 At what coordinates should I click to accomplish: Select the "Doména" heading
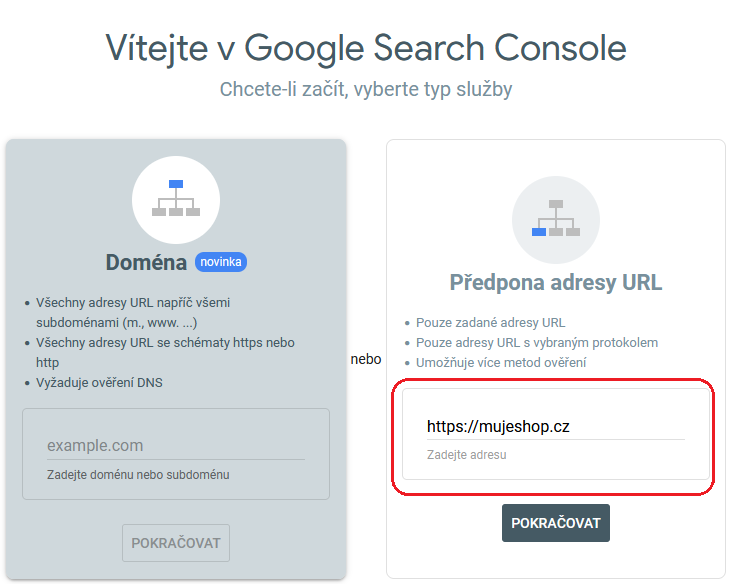click(146, 263)
